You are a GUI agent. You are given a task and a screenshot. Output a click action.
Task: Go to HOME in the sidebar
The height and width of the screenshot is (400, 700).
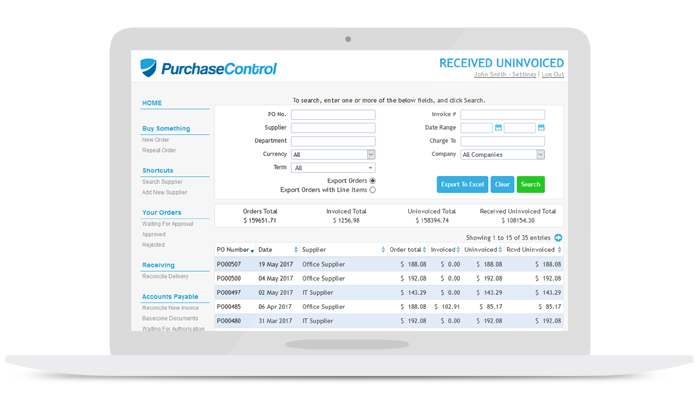(x=152, y=103)
